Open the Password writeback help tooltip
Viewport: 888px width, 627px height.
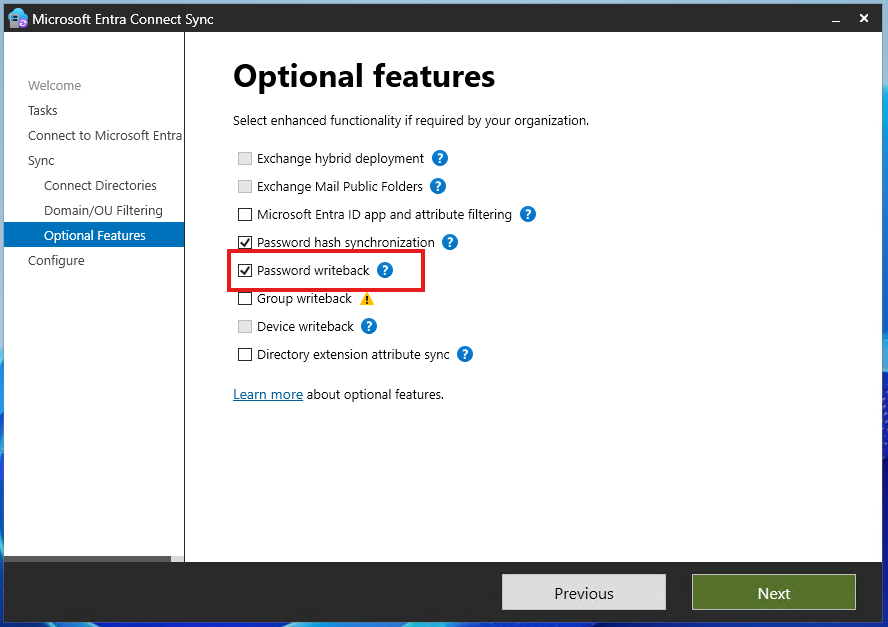[385, 270]
